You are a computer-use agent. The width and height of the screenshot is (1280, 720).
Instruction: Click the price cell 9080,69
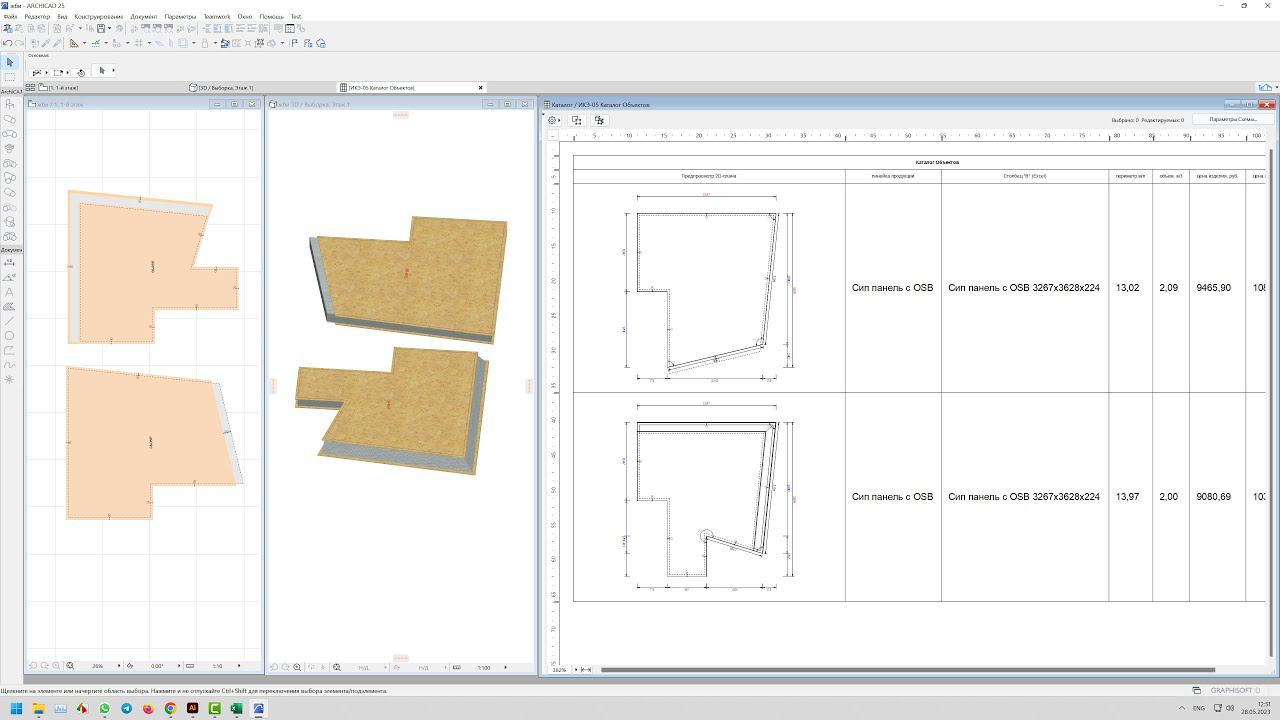pos(1217,497)
